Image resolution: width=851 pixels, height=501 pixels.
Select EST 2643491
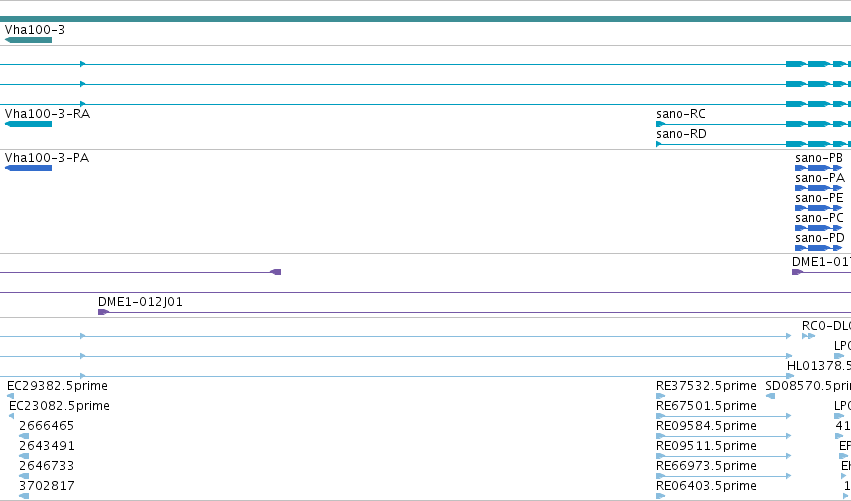[47, 446]
